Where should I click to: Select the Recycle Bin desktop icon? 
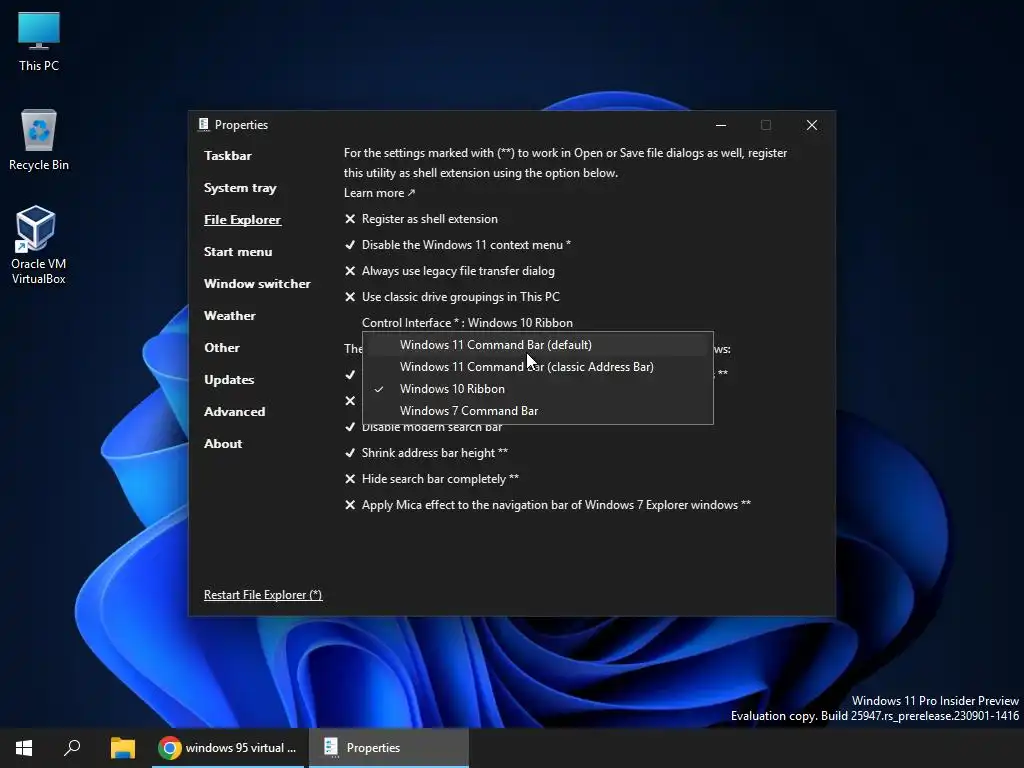(x=39, y=140)
